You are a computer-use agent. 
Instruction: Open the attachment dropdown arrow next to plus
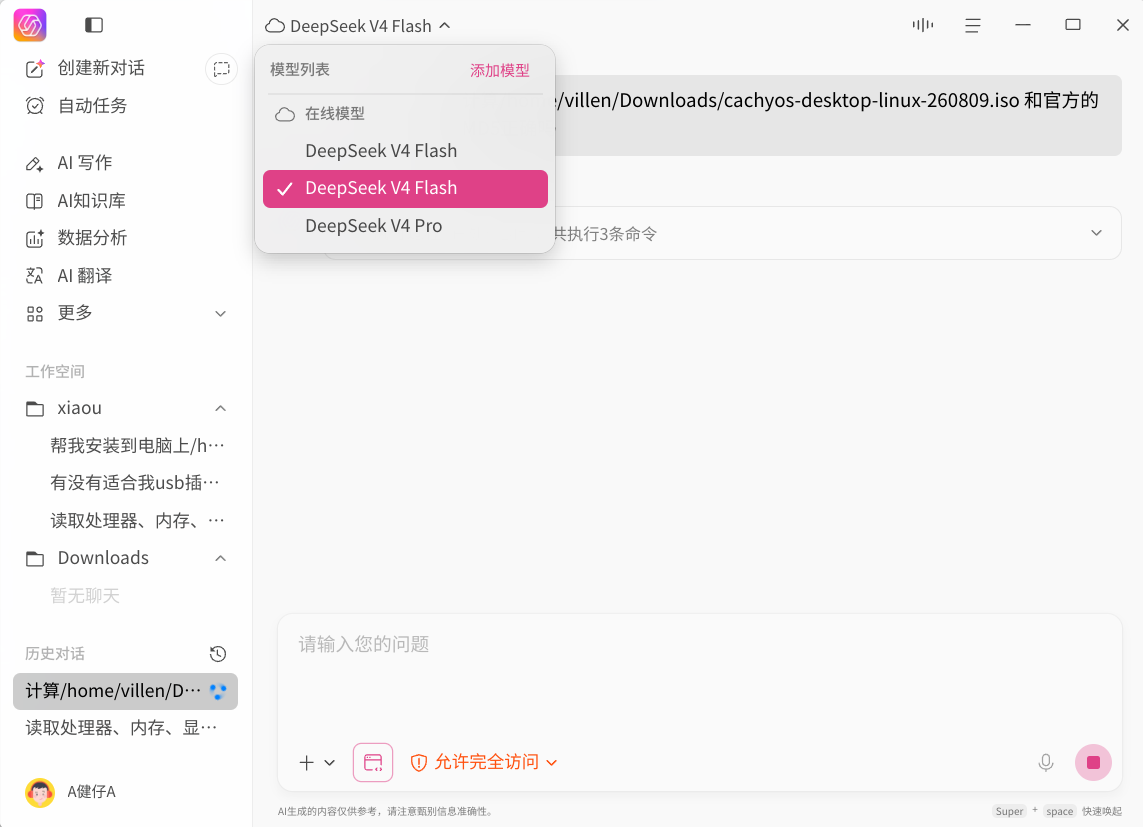[x=329, y=763]
